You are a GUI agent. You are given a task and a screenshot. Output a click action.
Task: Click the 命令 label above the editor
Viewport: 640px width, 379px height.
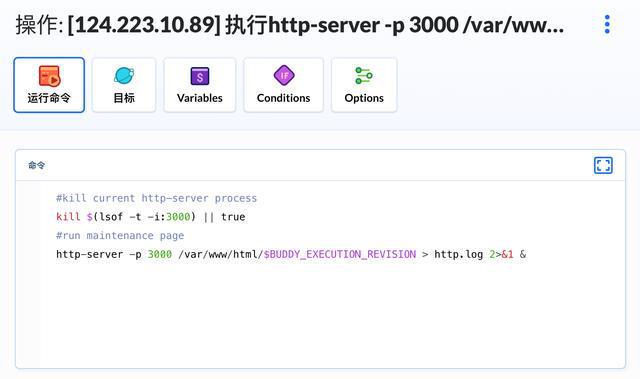[x=37, y=165]
